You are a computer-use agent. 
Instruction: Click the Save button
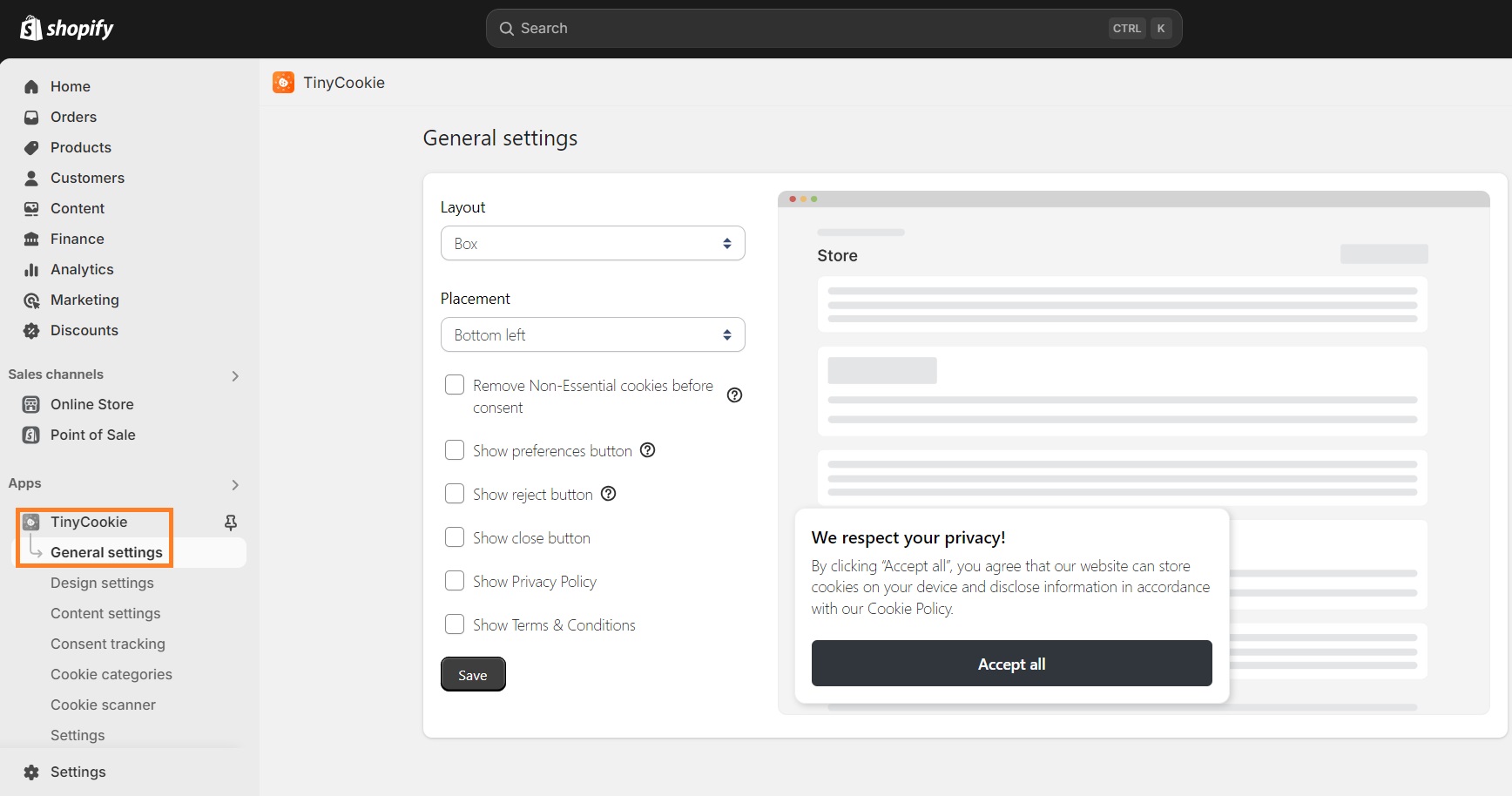tap(472, 673)
